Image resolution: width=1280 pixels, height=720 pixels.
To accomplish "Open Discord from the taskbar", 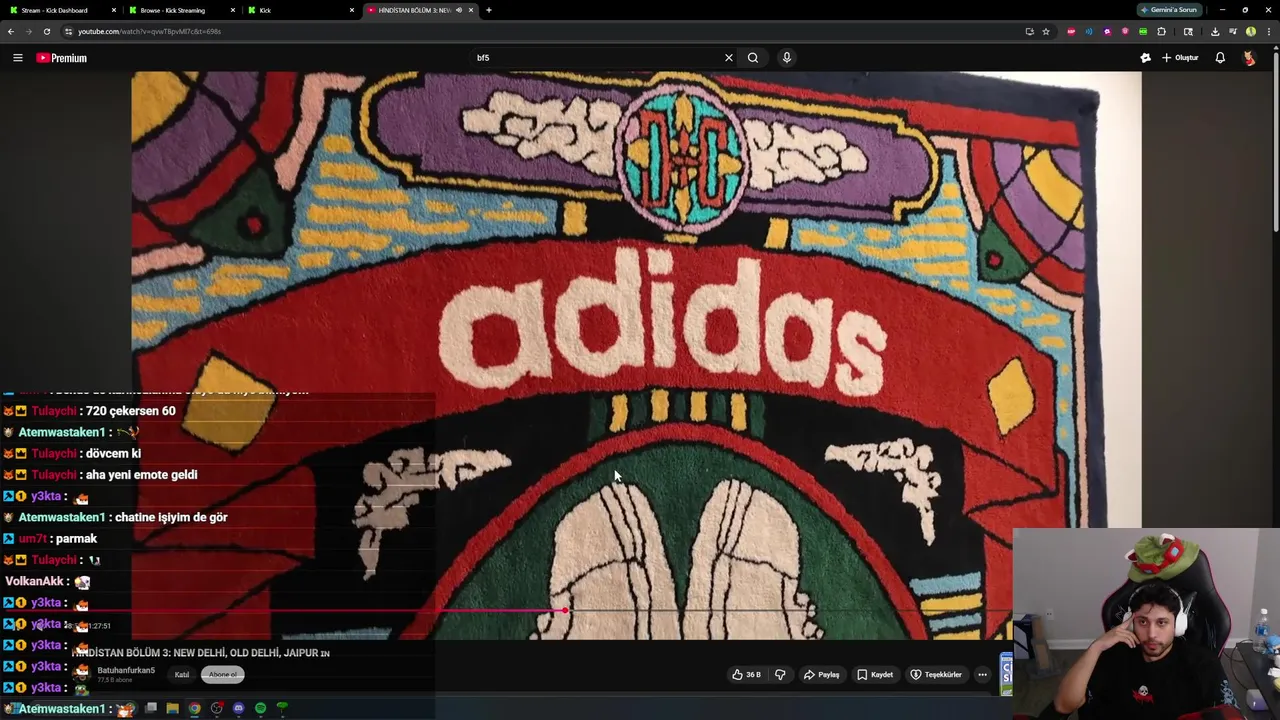I will tap(238, 708).
